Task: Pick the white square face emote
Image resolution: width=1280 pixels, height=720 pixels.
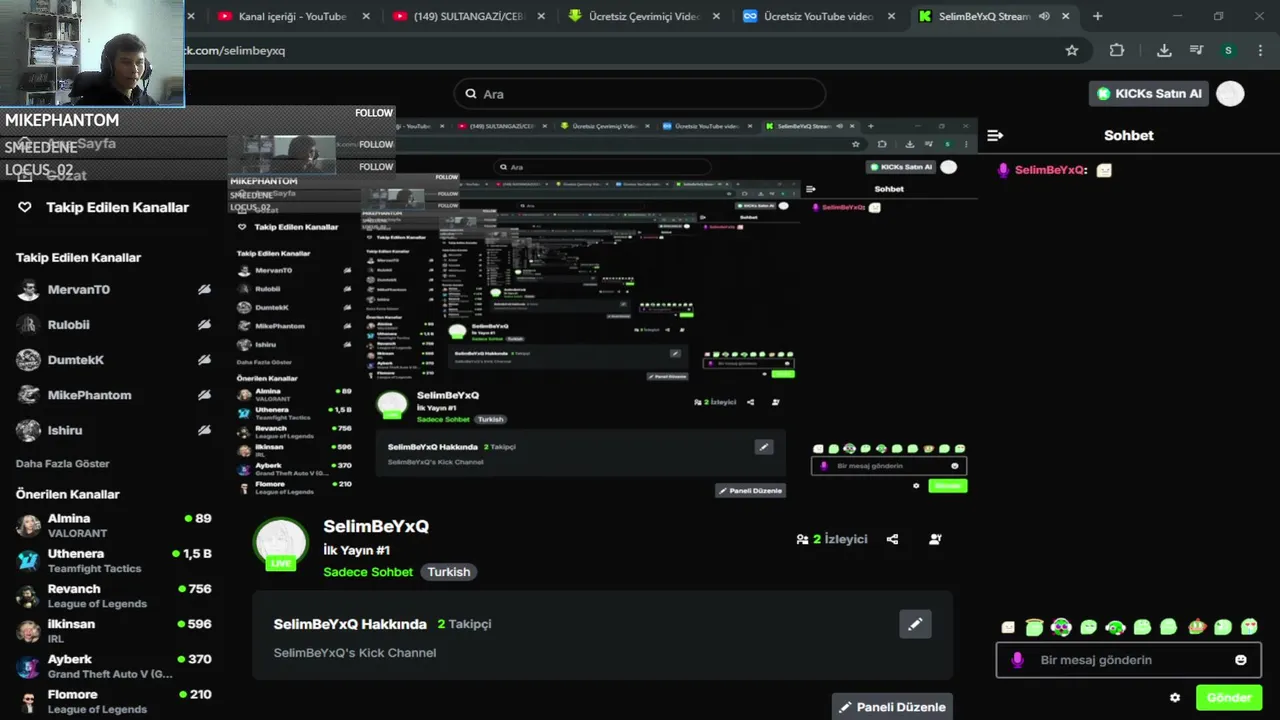Action: (1008, 627)
